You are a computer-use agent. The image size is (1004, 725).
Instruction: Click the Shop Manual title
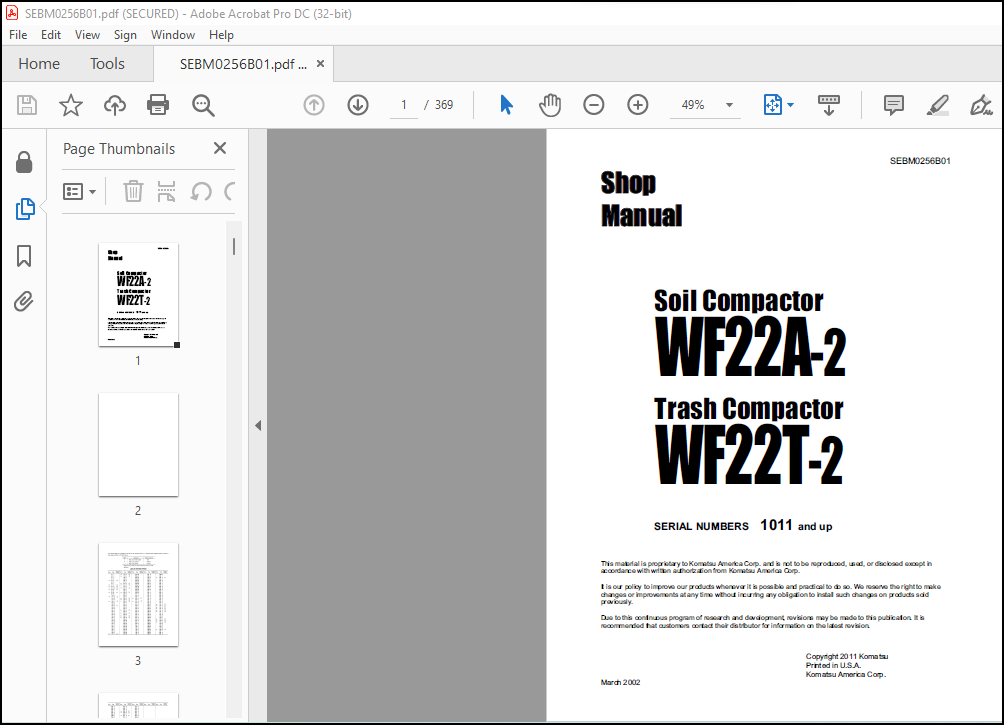pyautogui.click(x=641, y=199)
